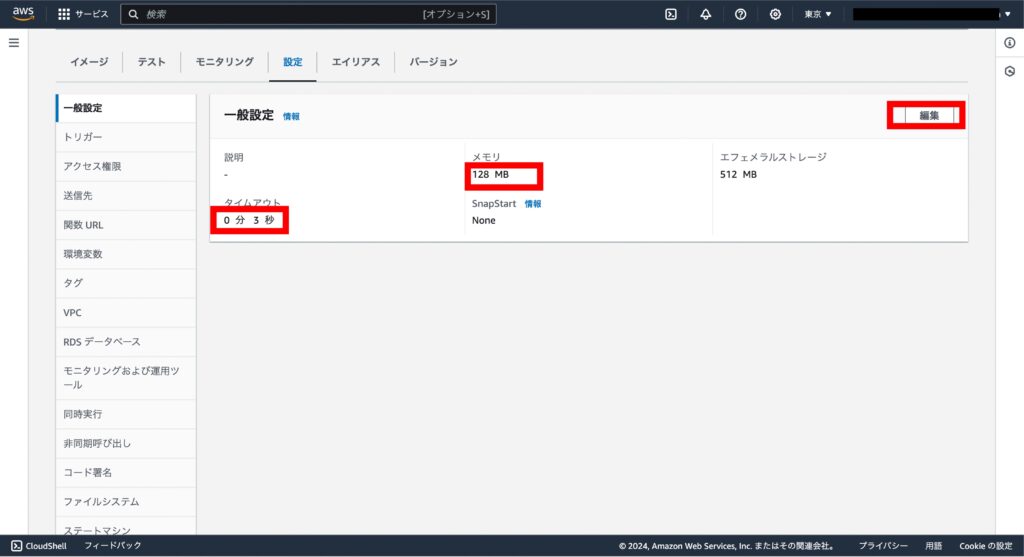The image size is (1024, 557).
Task: Click the SnapStart None value
Action: tap(484, 221)
